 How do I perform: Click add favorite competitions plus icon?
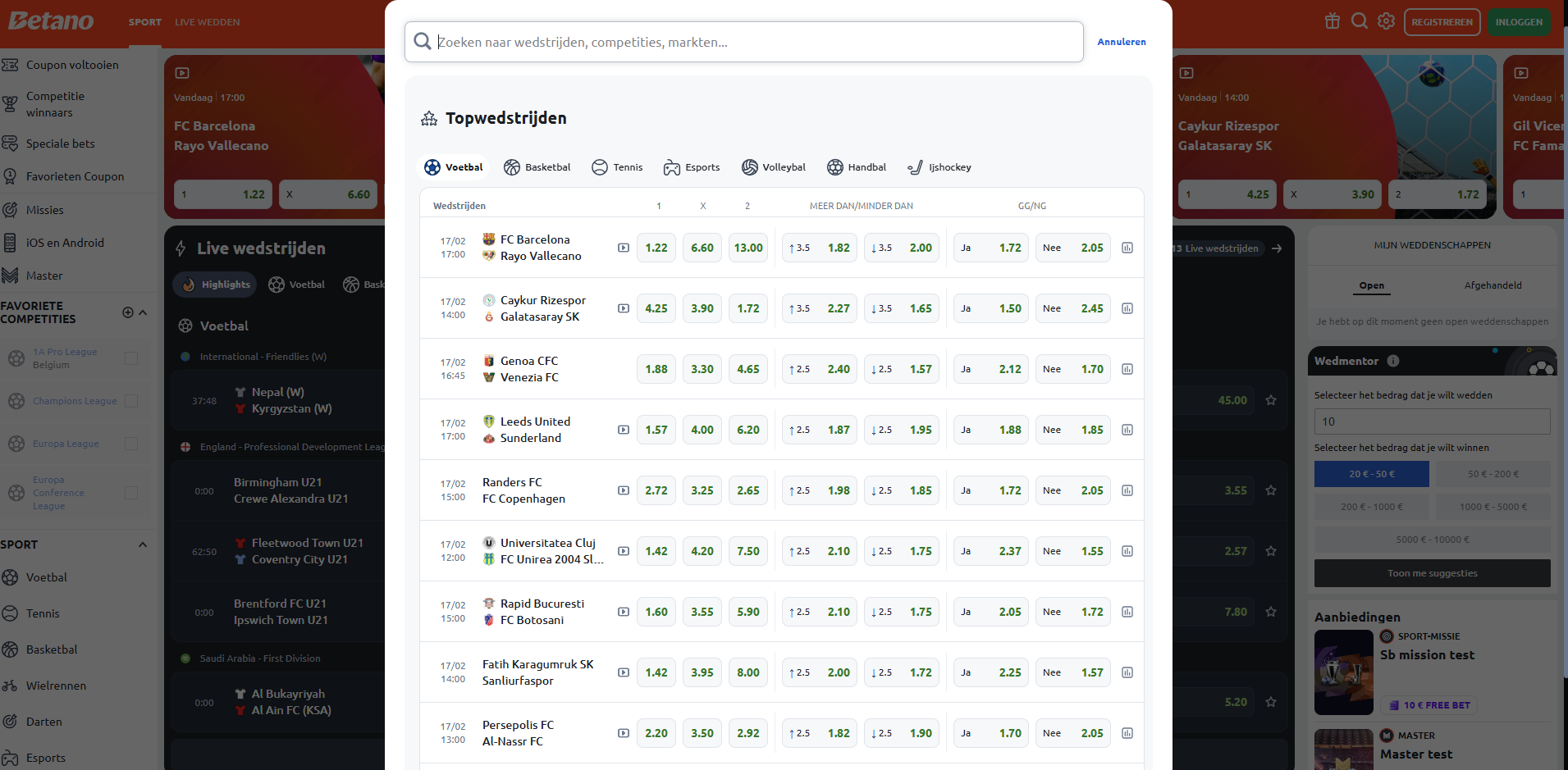point(127,312)
